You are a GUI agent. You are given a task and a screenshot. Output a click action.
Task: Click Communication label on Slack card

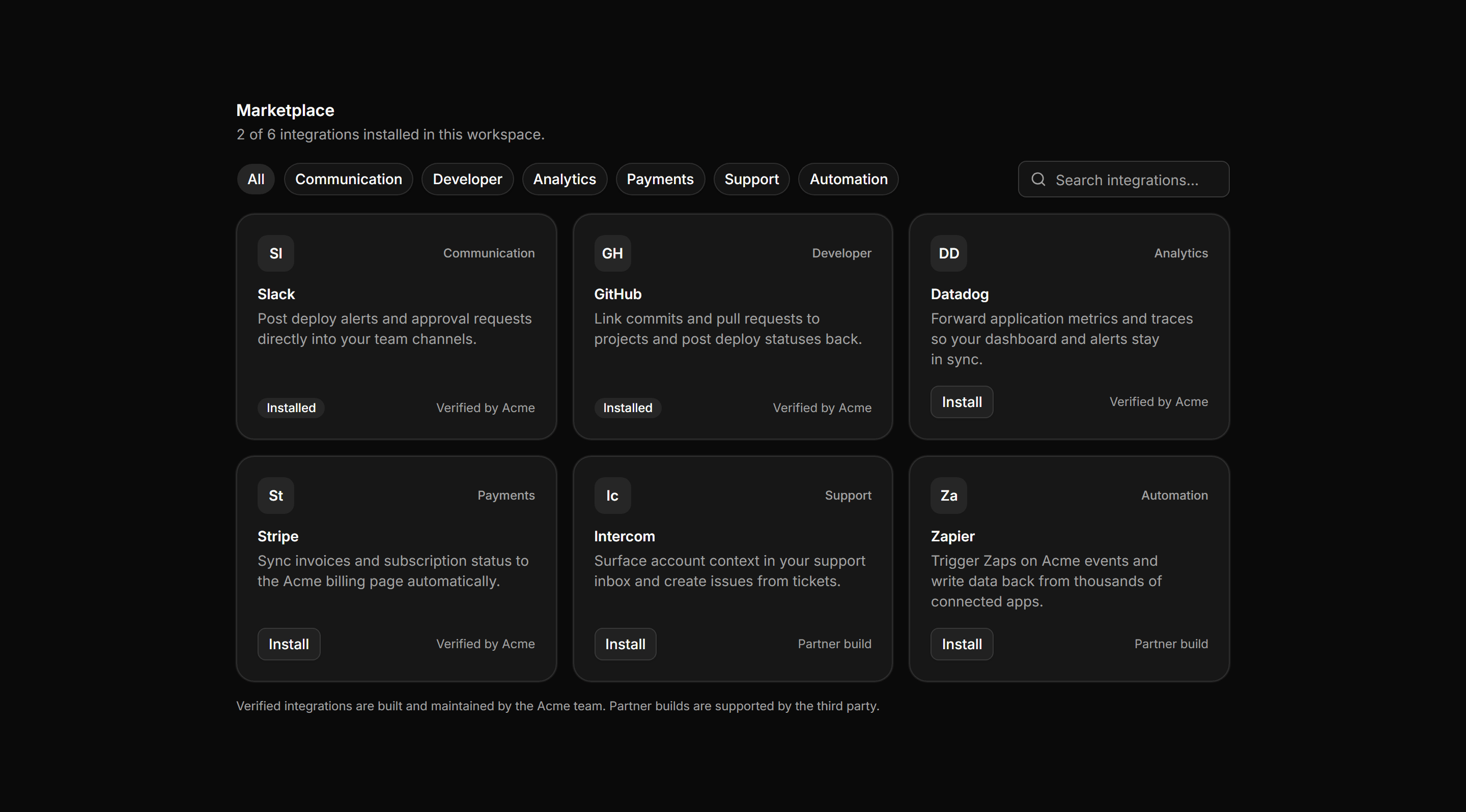[x=489, y=253]
